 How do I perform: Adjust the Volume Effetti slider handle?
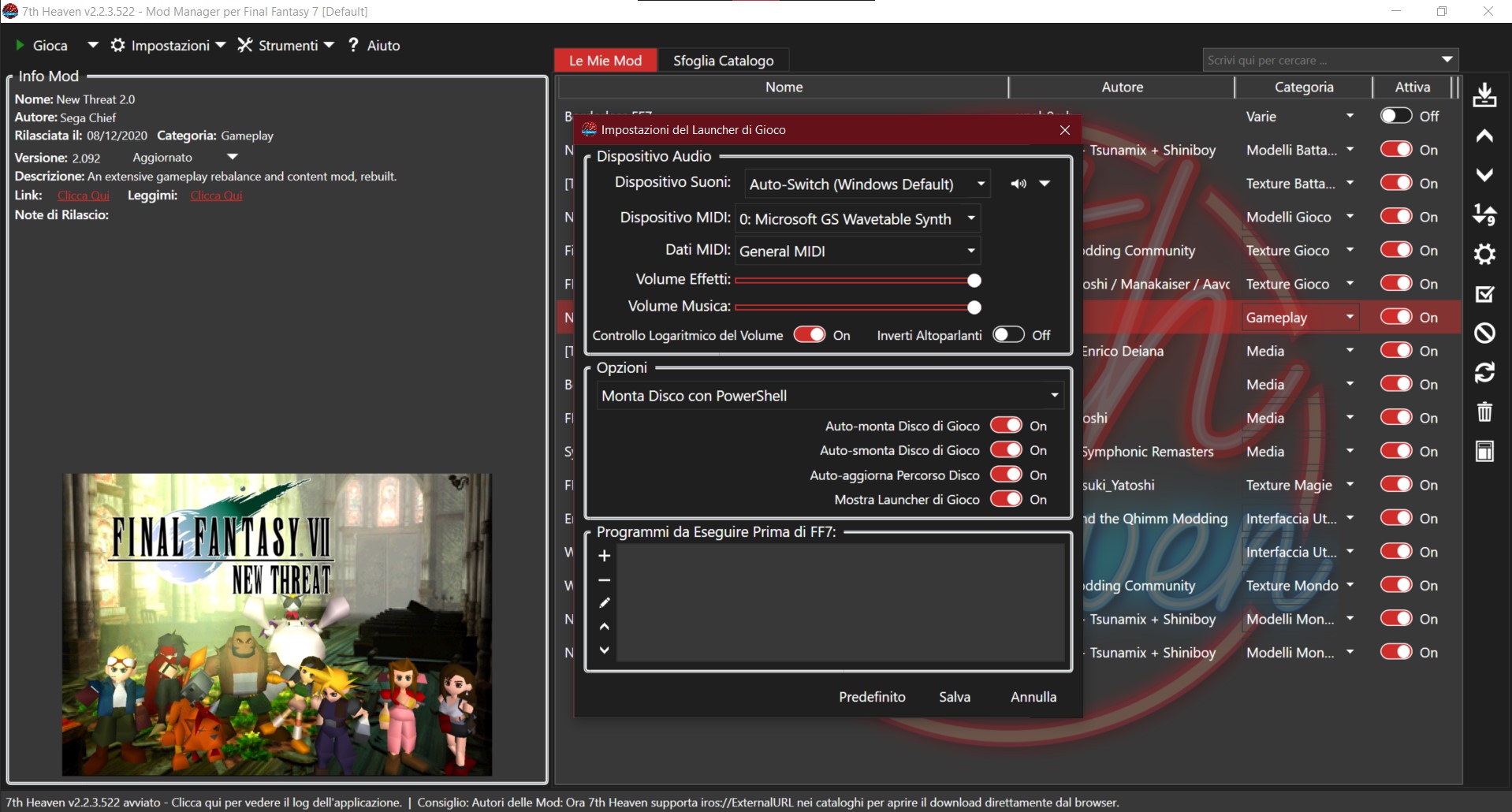pos(974,280)
